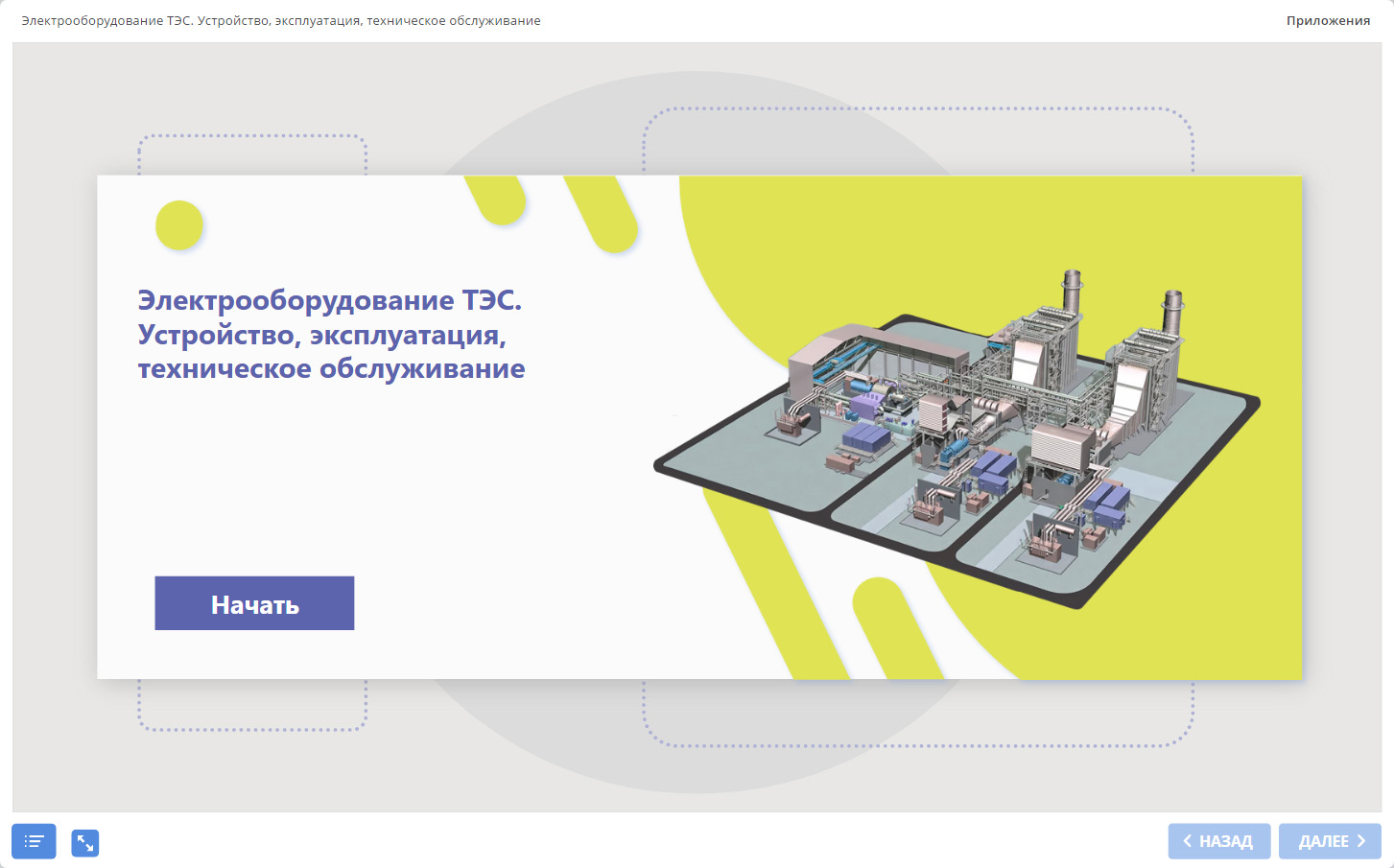Click the right chimney of the power plant
Image resolution: width=1394 pixels, height=868 pixels.
click(x=1172, y=310)
